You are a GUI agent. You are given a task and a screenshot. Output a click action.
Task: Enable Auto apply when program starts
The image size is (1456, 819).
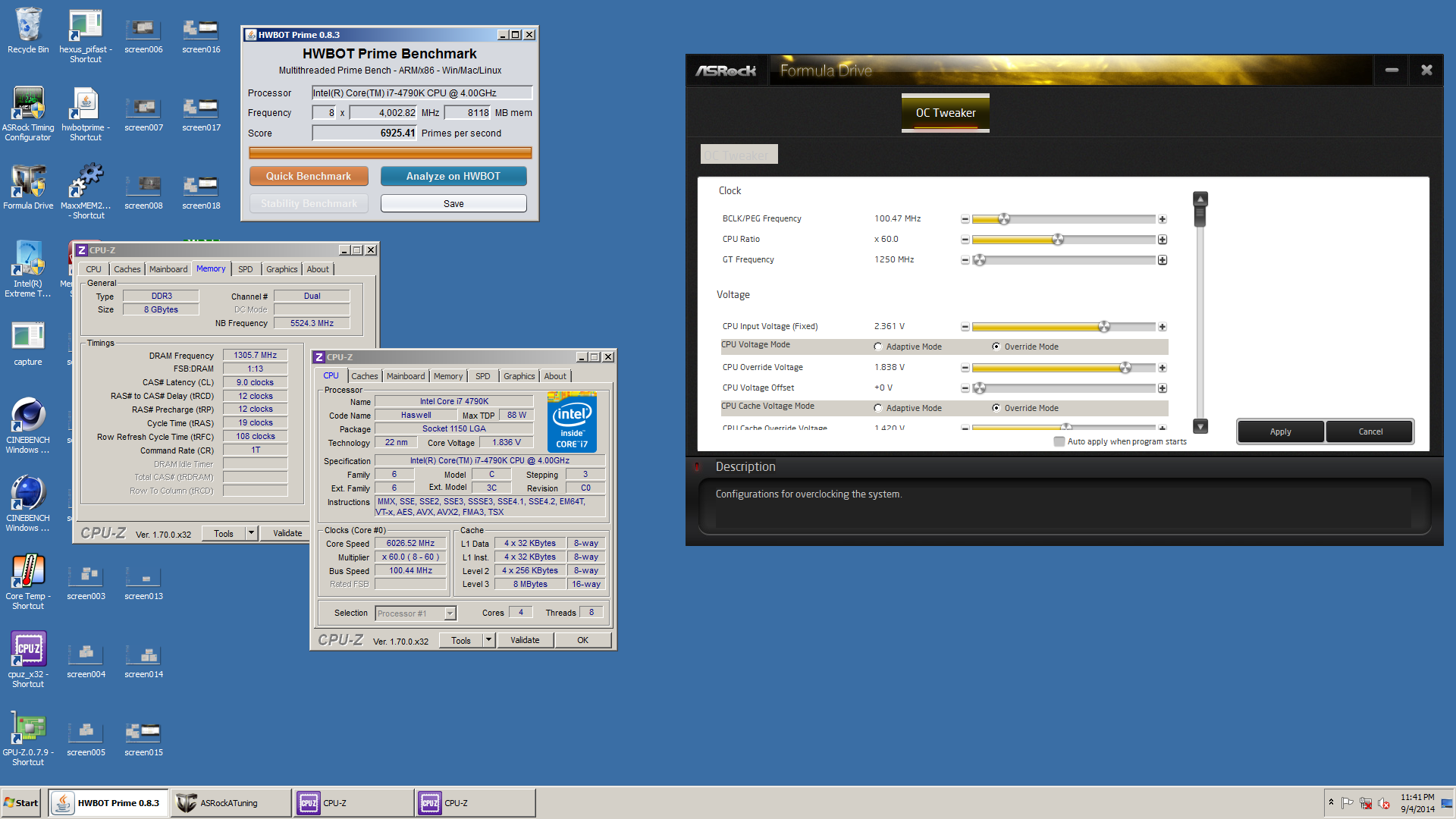pyautogui.click(x=1059, y=441)
